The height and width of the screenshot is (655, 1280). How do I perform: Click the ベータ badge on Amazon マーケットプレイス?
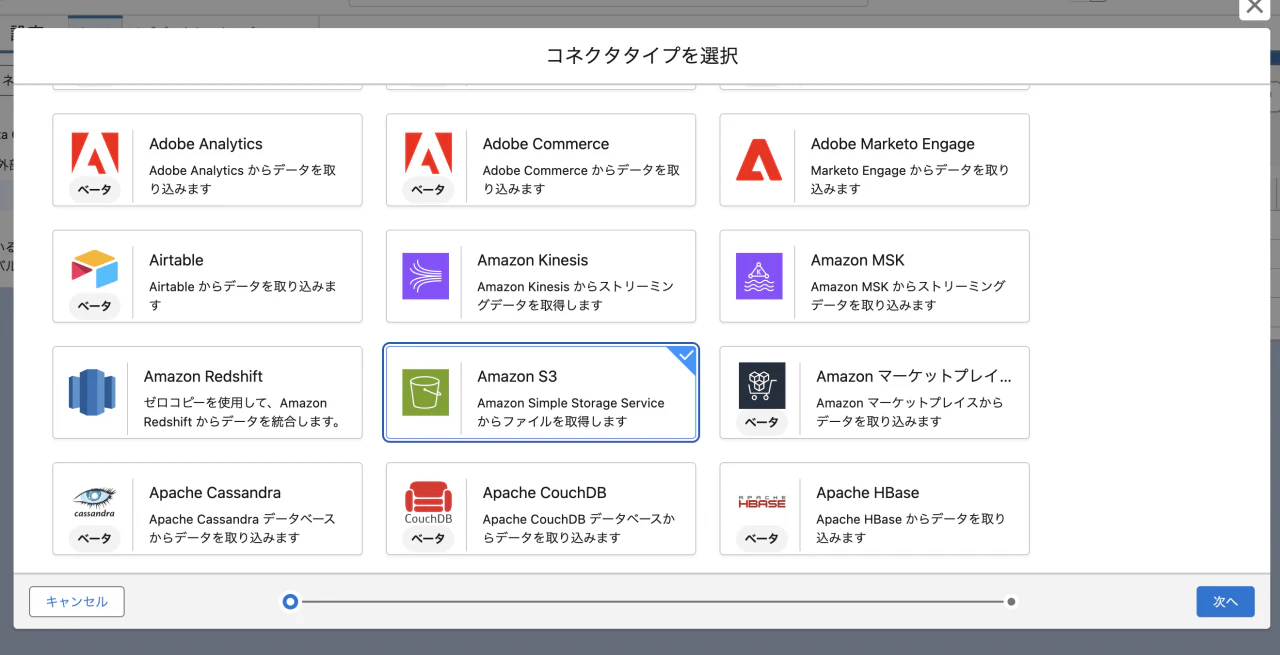coord(762,422)
